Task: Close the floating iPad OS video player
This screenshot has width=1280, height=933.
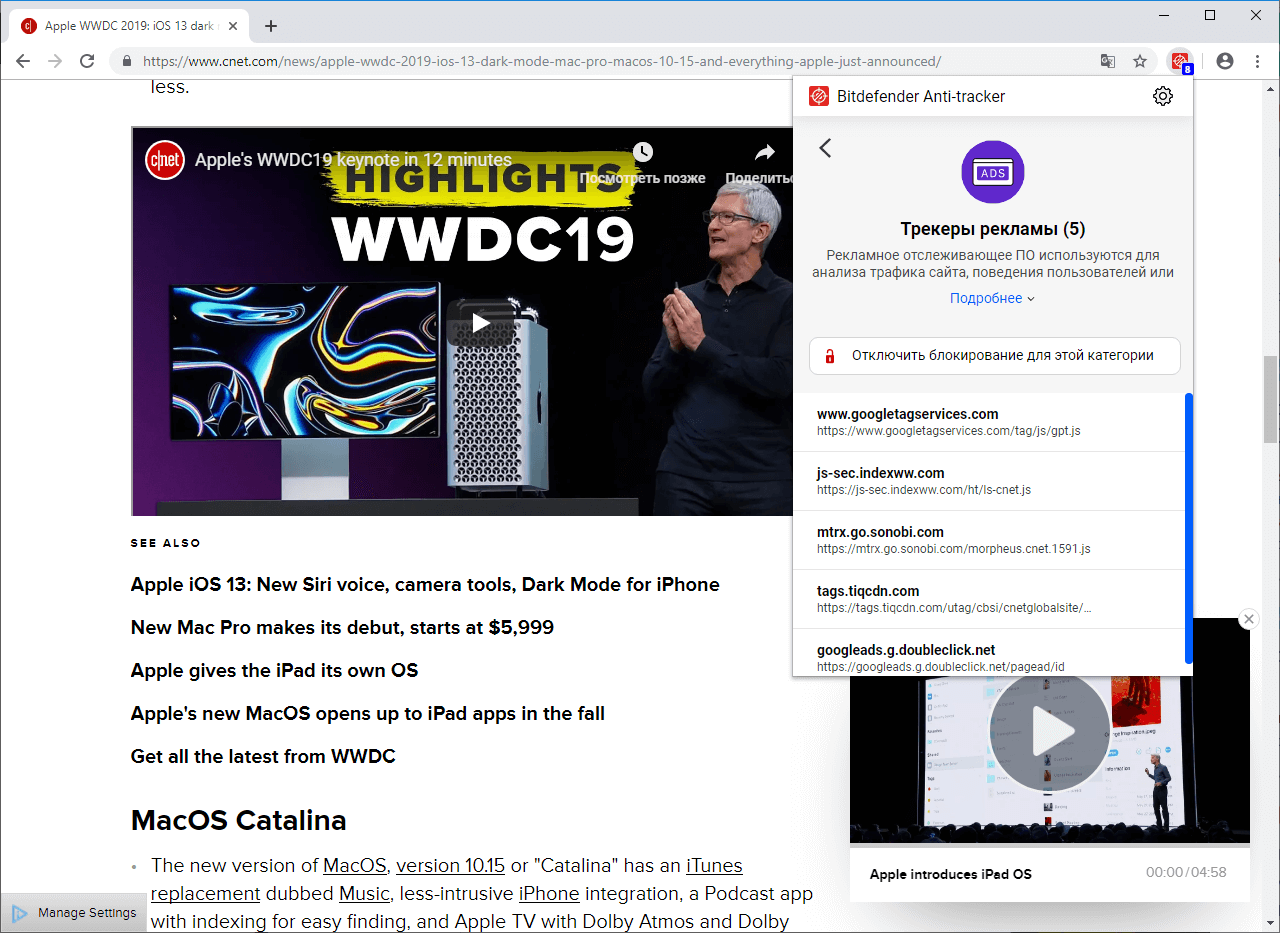Action: (1248, 619)
